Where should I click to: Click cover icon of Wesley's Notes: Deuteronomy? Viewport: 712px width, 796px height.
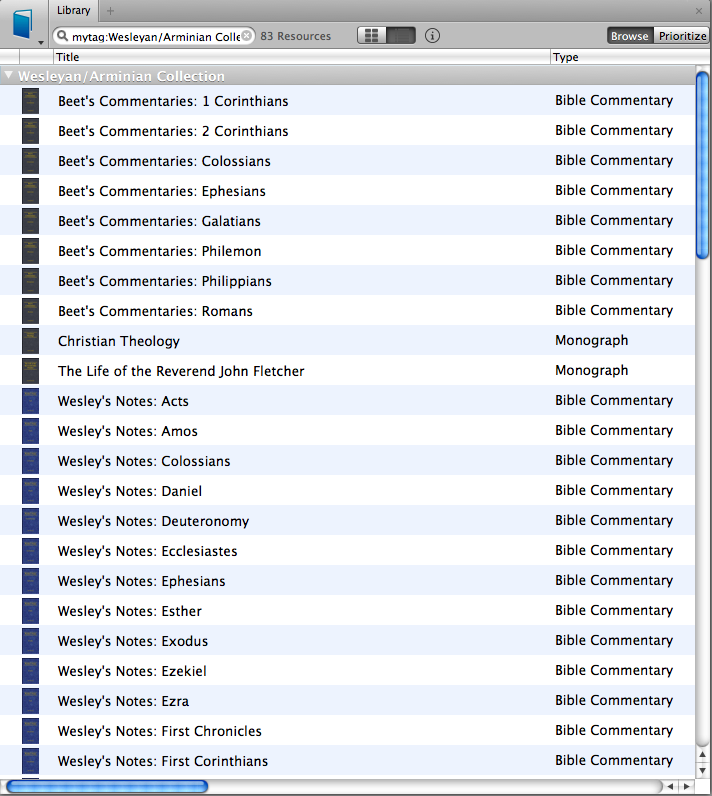click(x=30, y=520)
